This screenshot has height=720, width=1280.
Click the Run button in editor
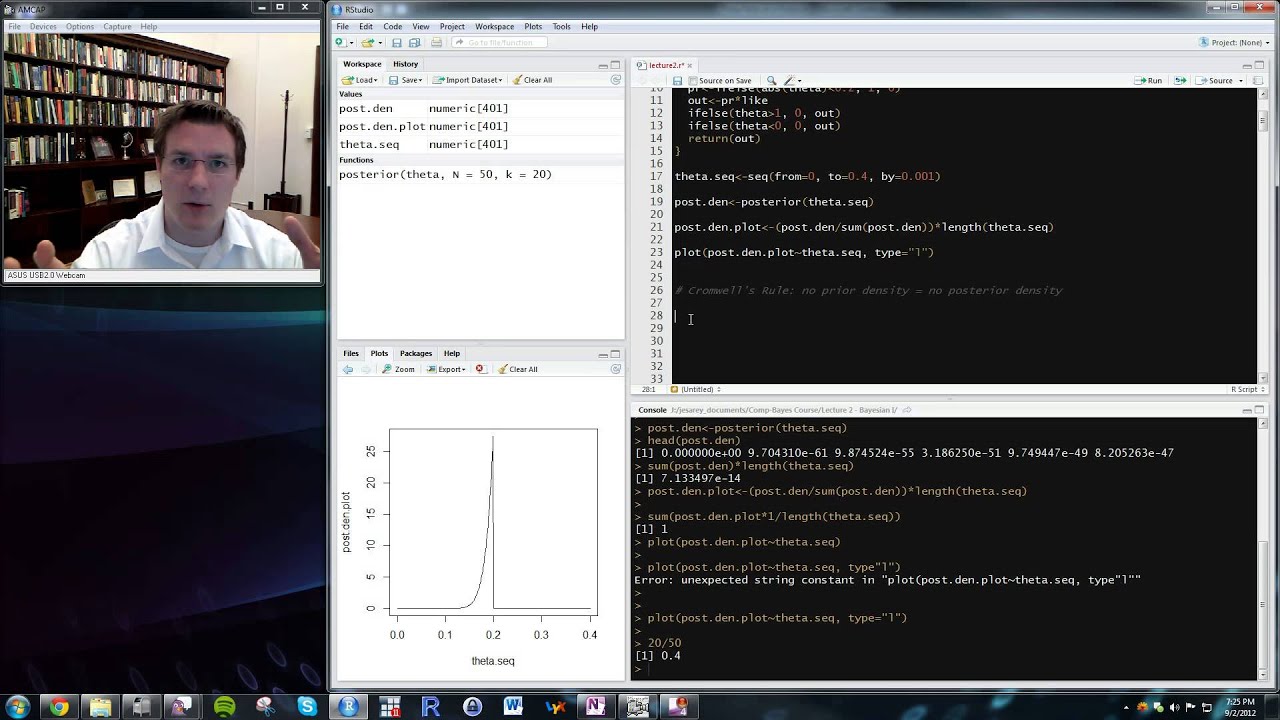1148,80
